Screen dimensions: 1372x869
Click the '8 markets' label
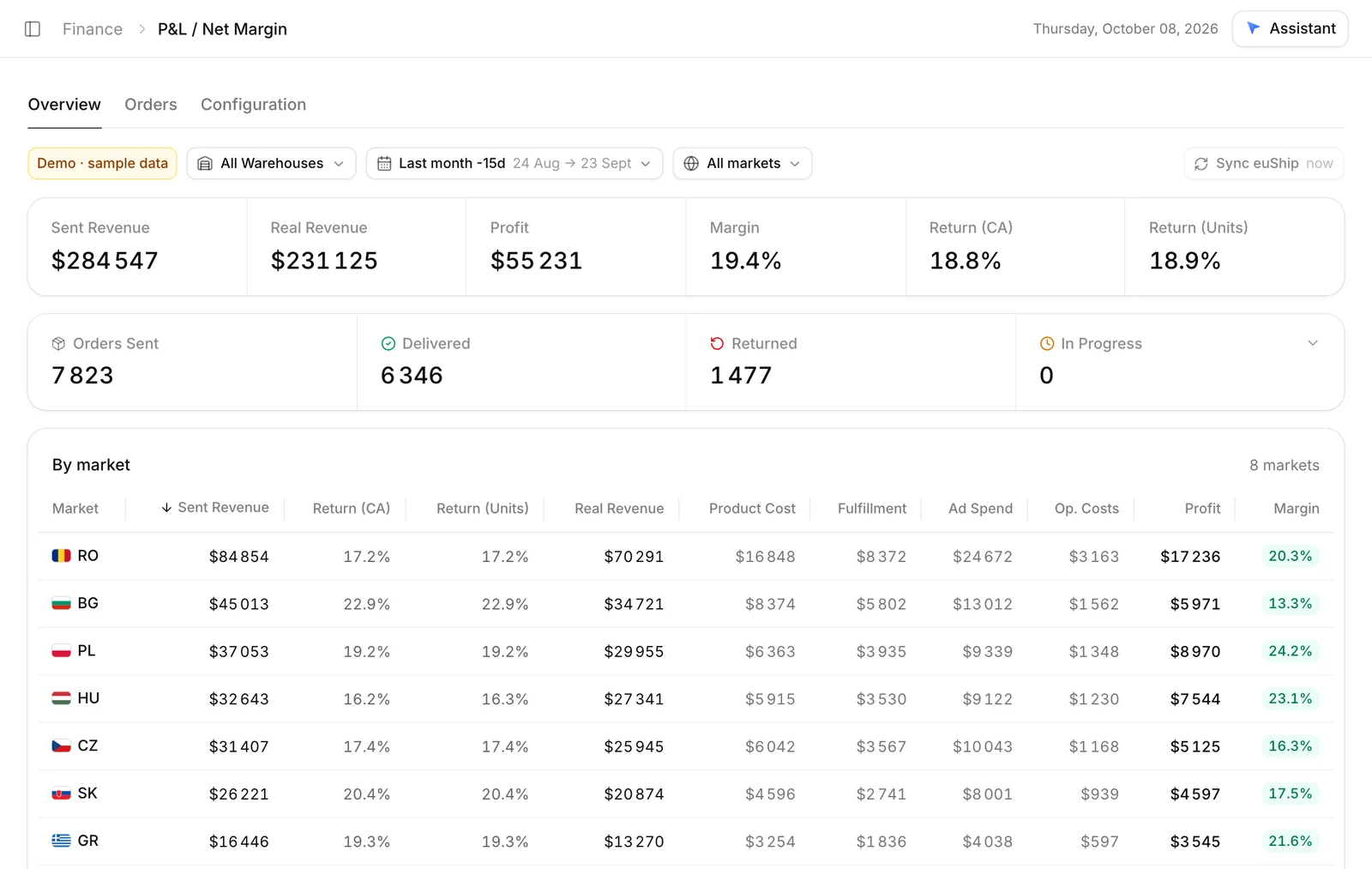click(x=1285, y=465)
